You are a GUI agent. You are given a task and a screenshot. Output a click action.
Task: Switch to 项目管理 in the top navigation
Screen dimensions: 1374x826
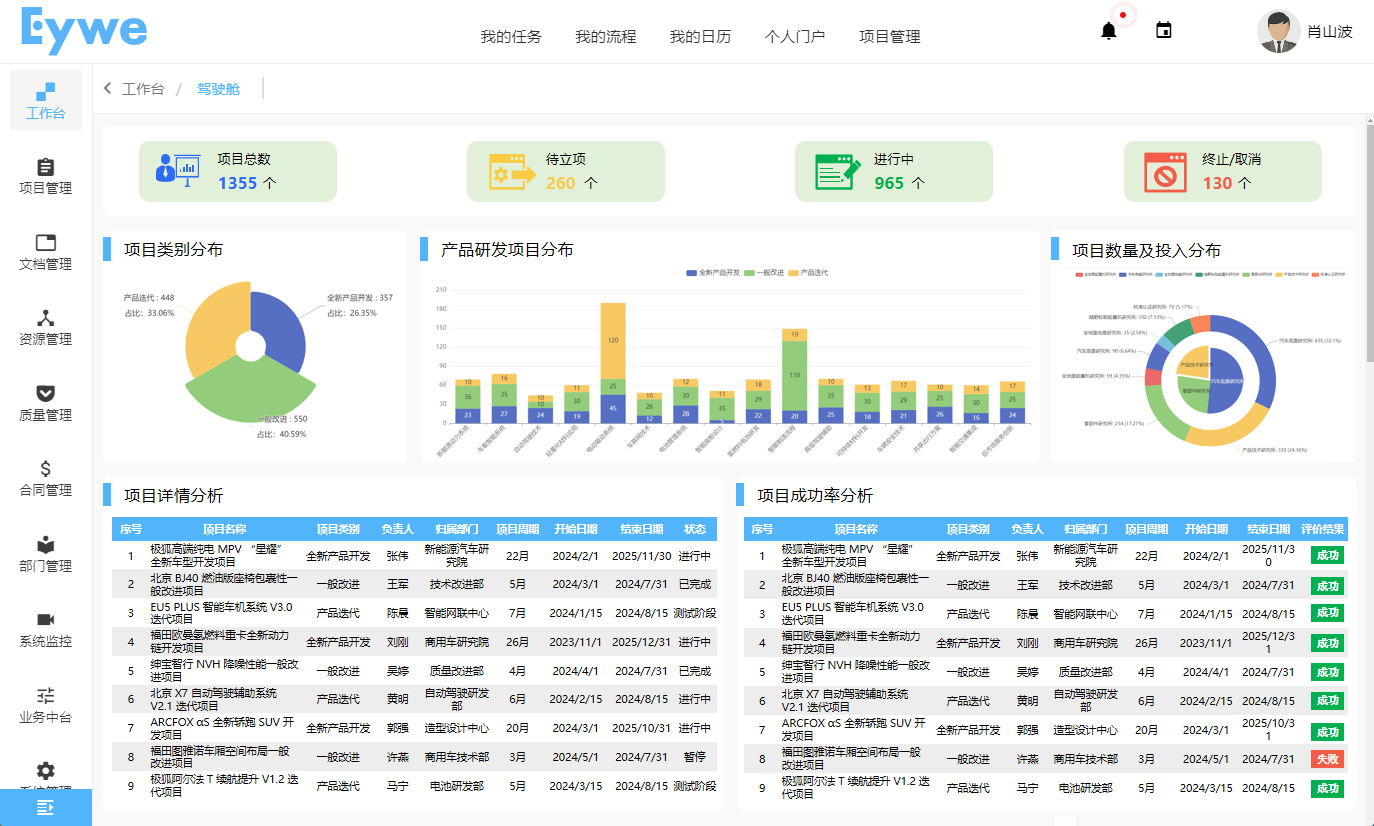[x=889, y=37]
